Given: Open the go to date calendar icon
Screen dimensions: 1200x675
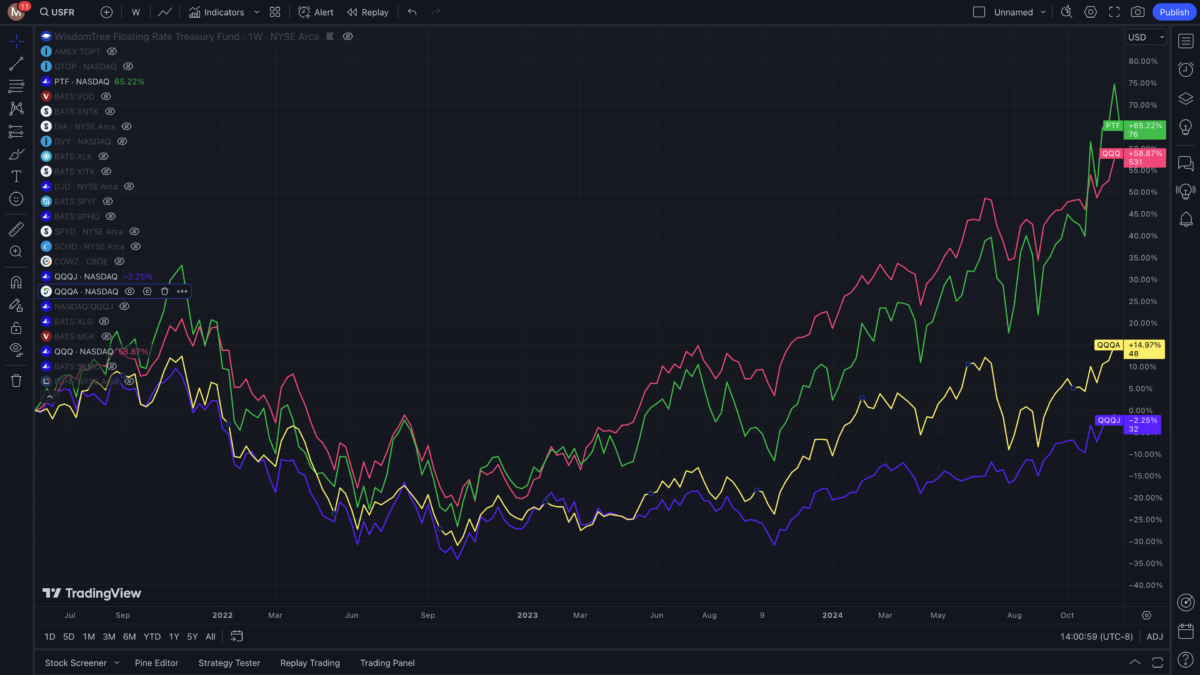Looking at the screenshot, I should click(237, 636).
